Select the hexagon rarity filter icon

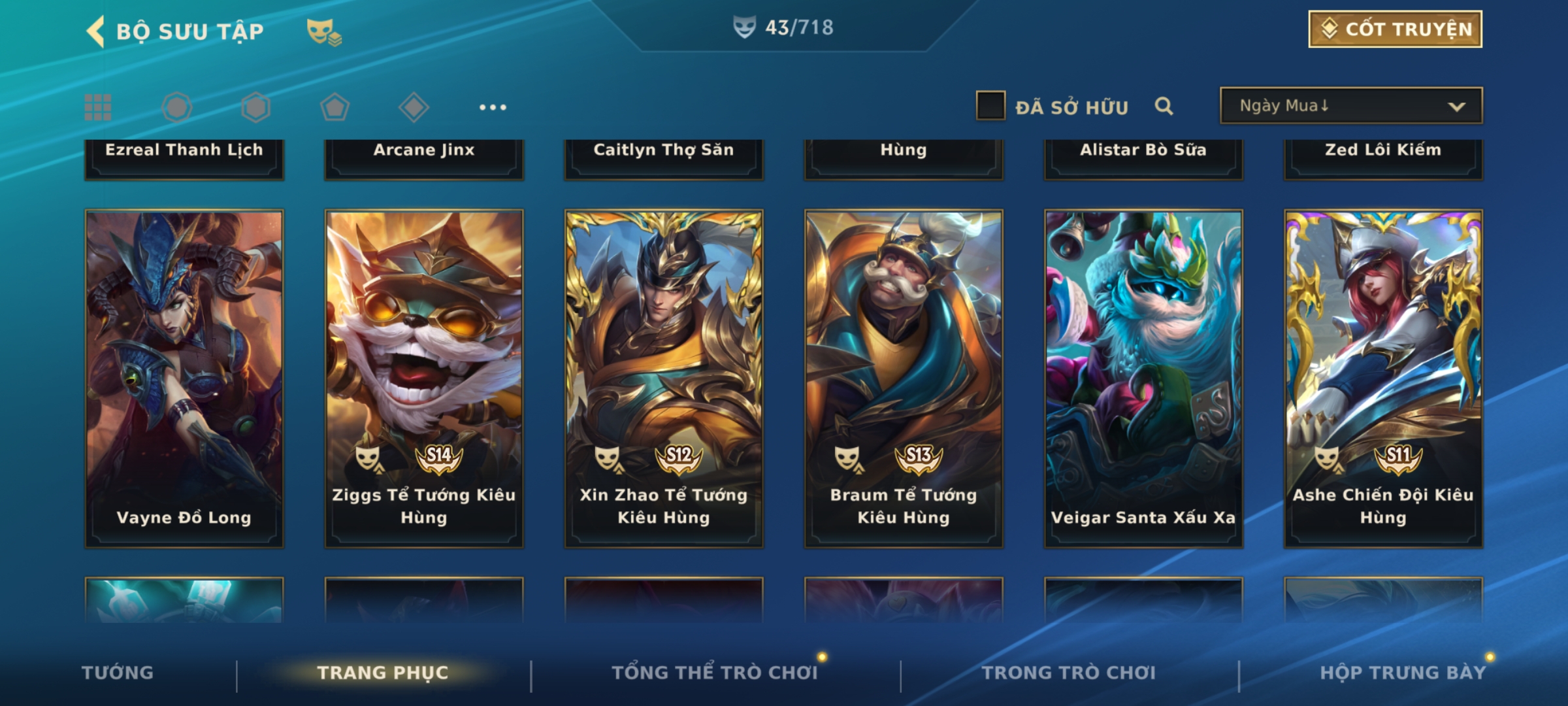[x=255, y=107]
